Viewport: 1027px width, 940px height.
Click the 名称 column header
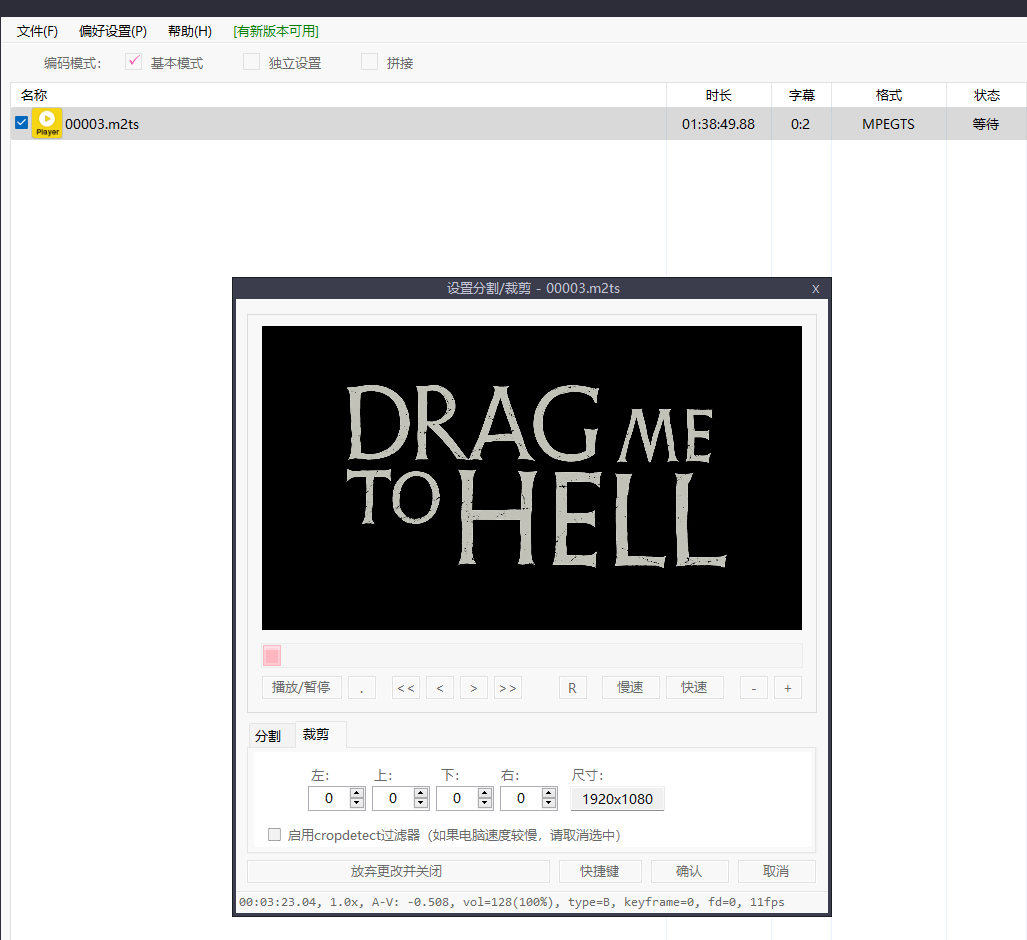point(338,95)
